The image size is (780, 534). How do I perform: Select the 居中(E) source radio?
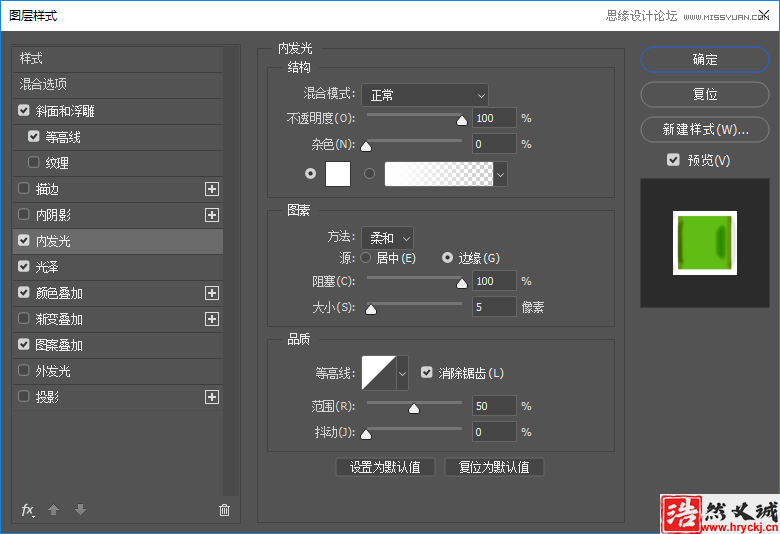tap(366, 258)
